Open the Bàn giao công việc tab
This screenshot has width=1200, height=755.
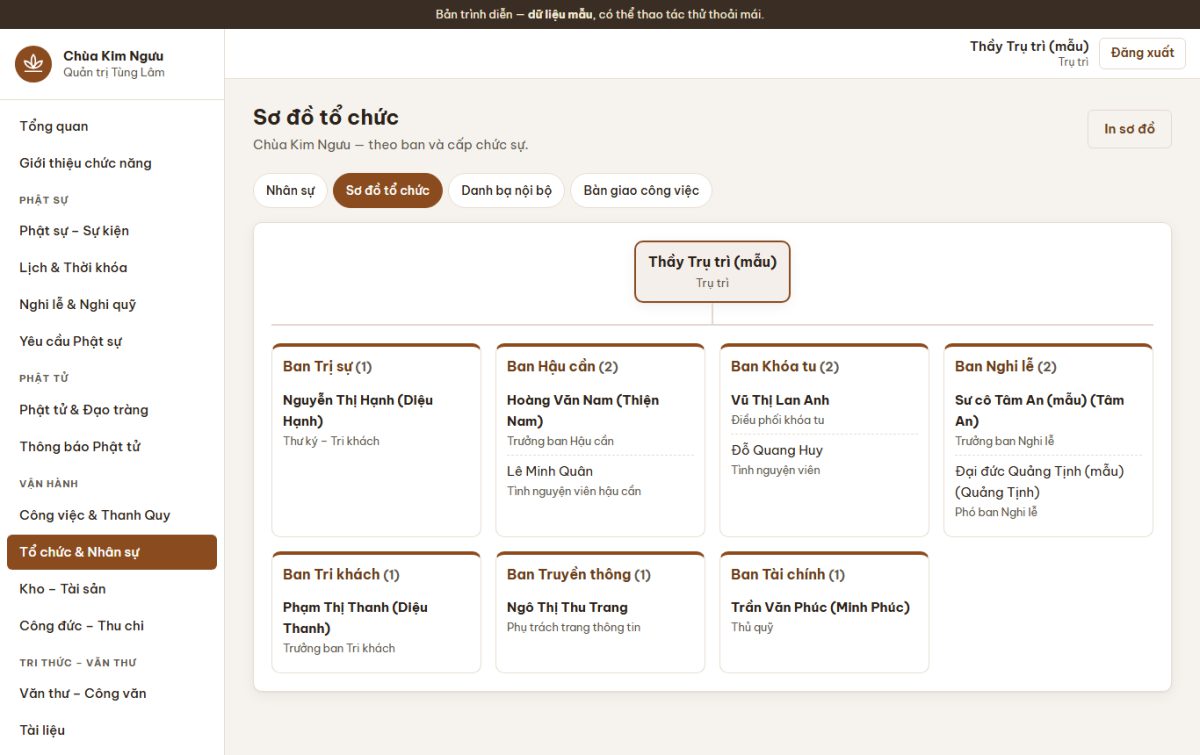pos(641,190)
